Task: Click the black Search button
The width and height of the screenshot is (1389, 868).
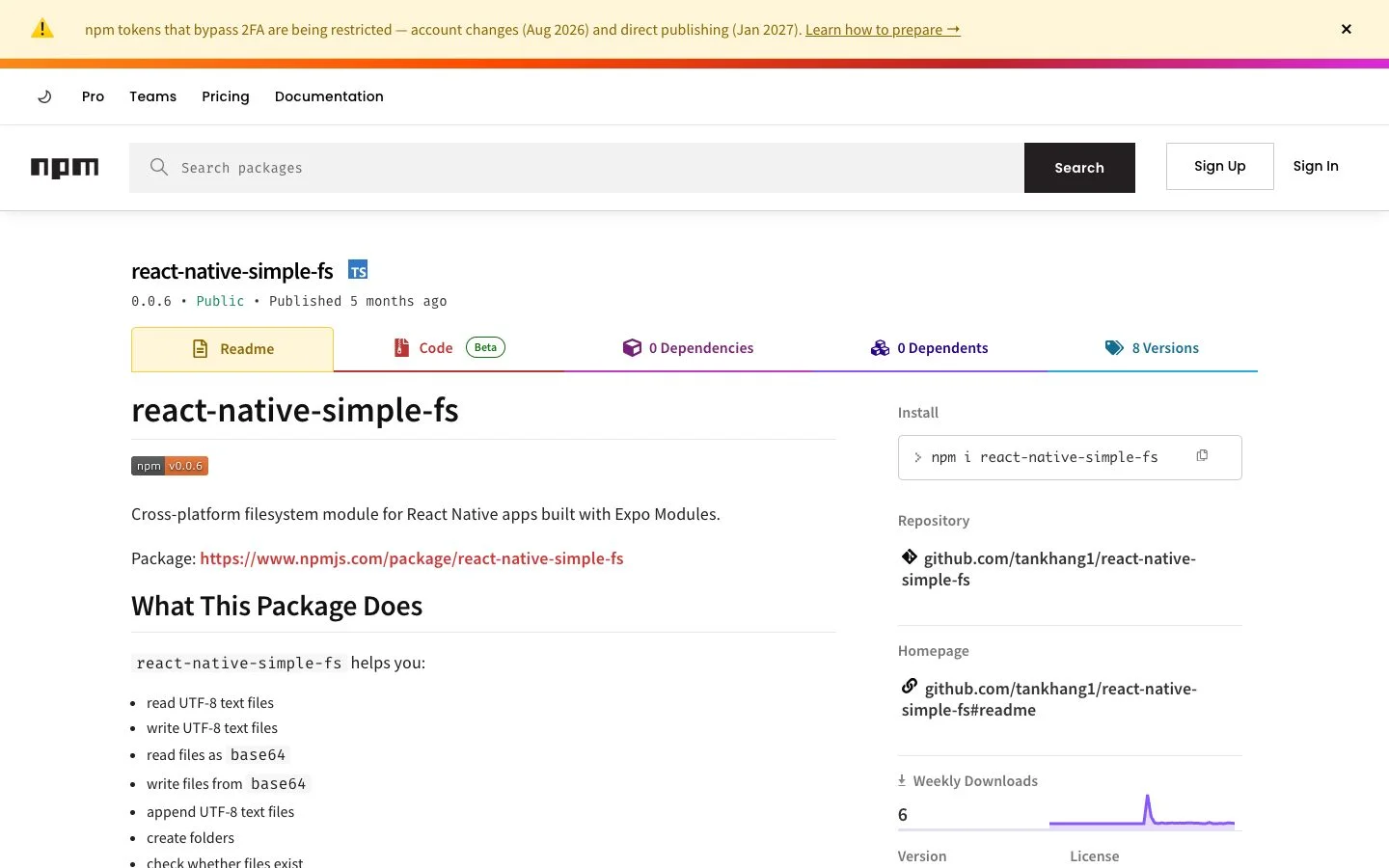Action: 1079,168
